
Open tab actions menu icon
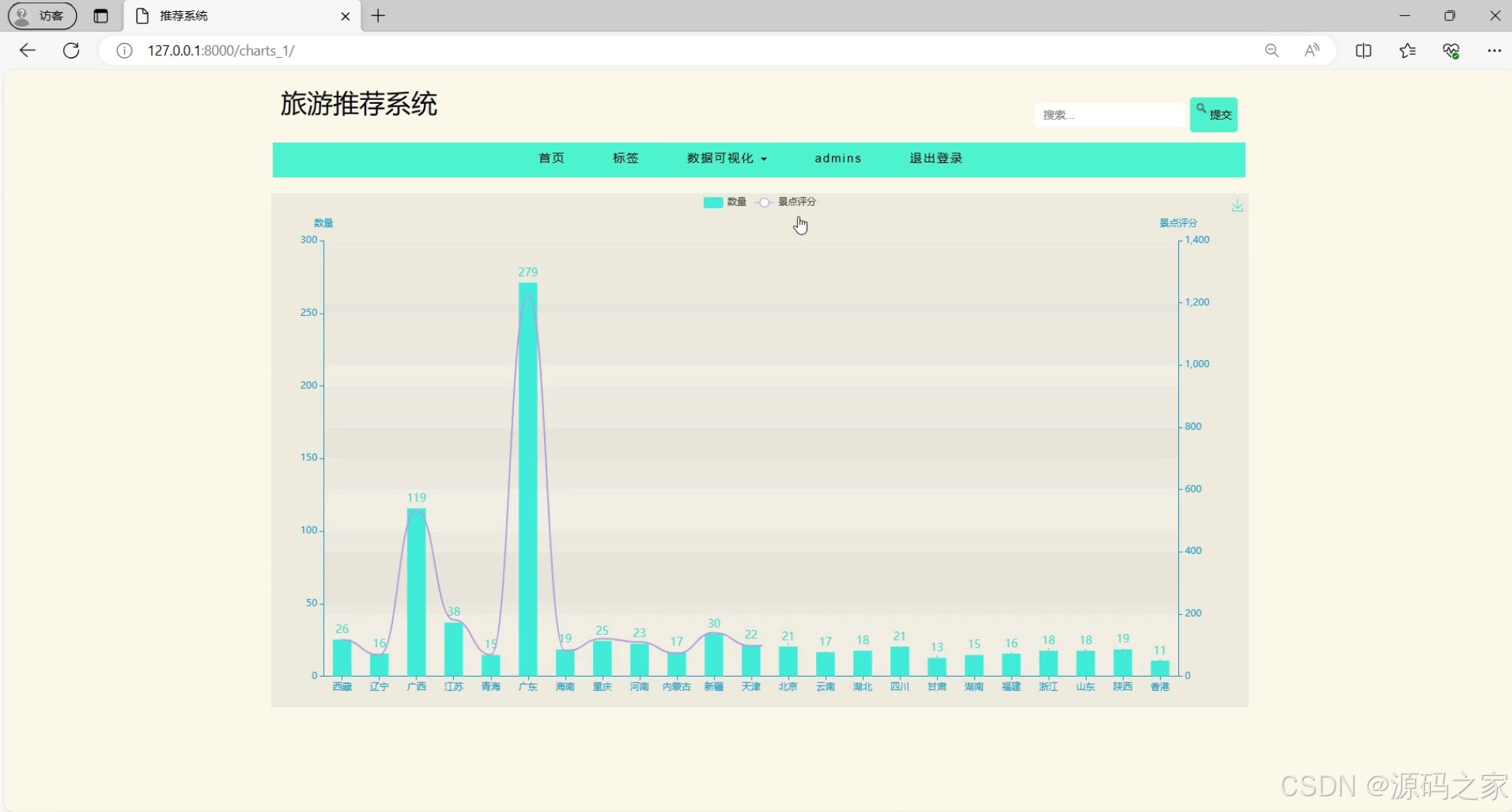point(101,16)
